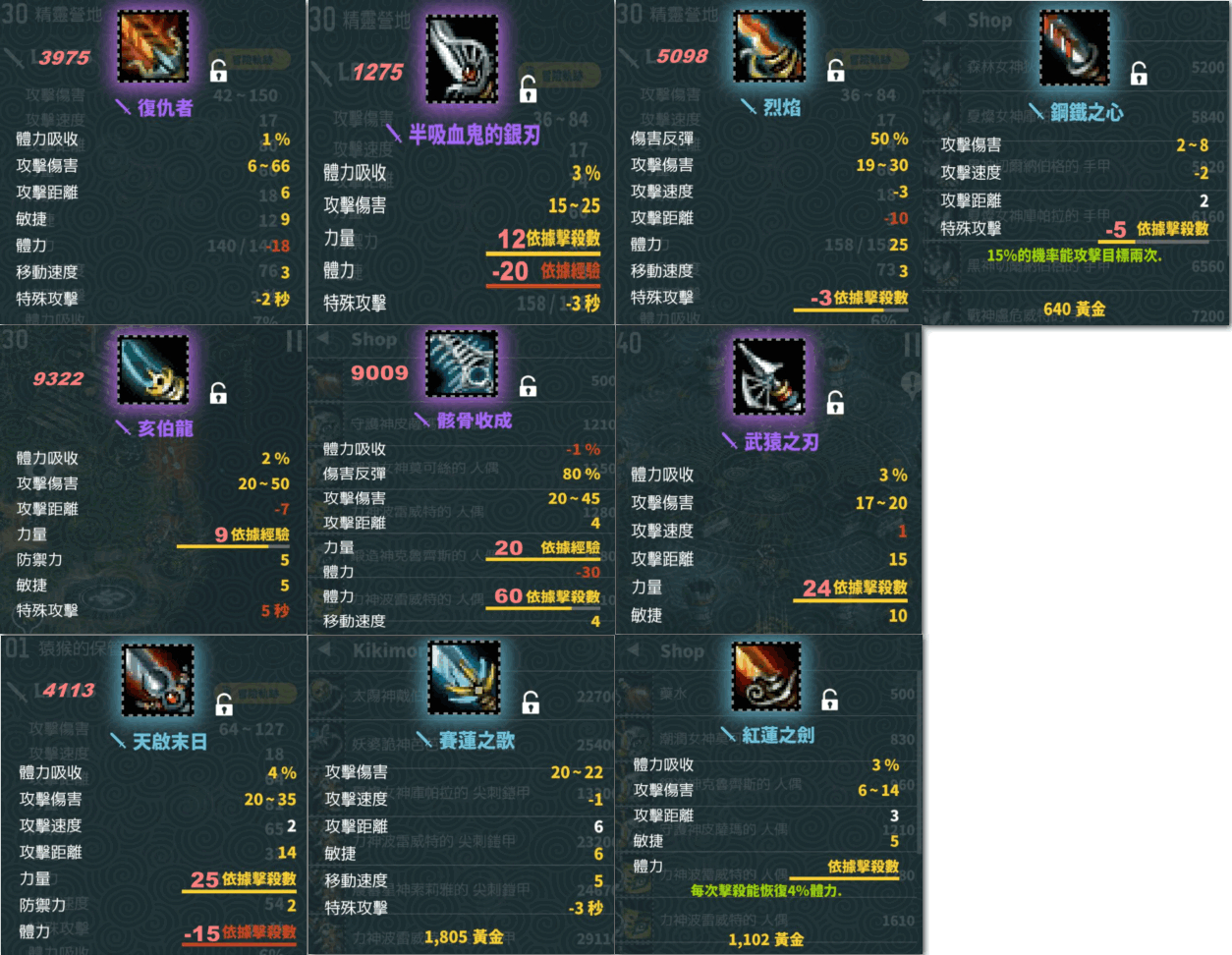Click the 賽蓮之歌 trident icon
Screen dimensions: 1232x955
point(465,679)
